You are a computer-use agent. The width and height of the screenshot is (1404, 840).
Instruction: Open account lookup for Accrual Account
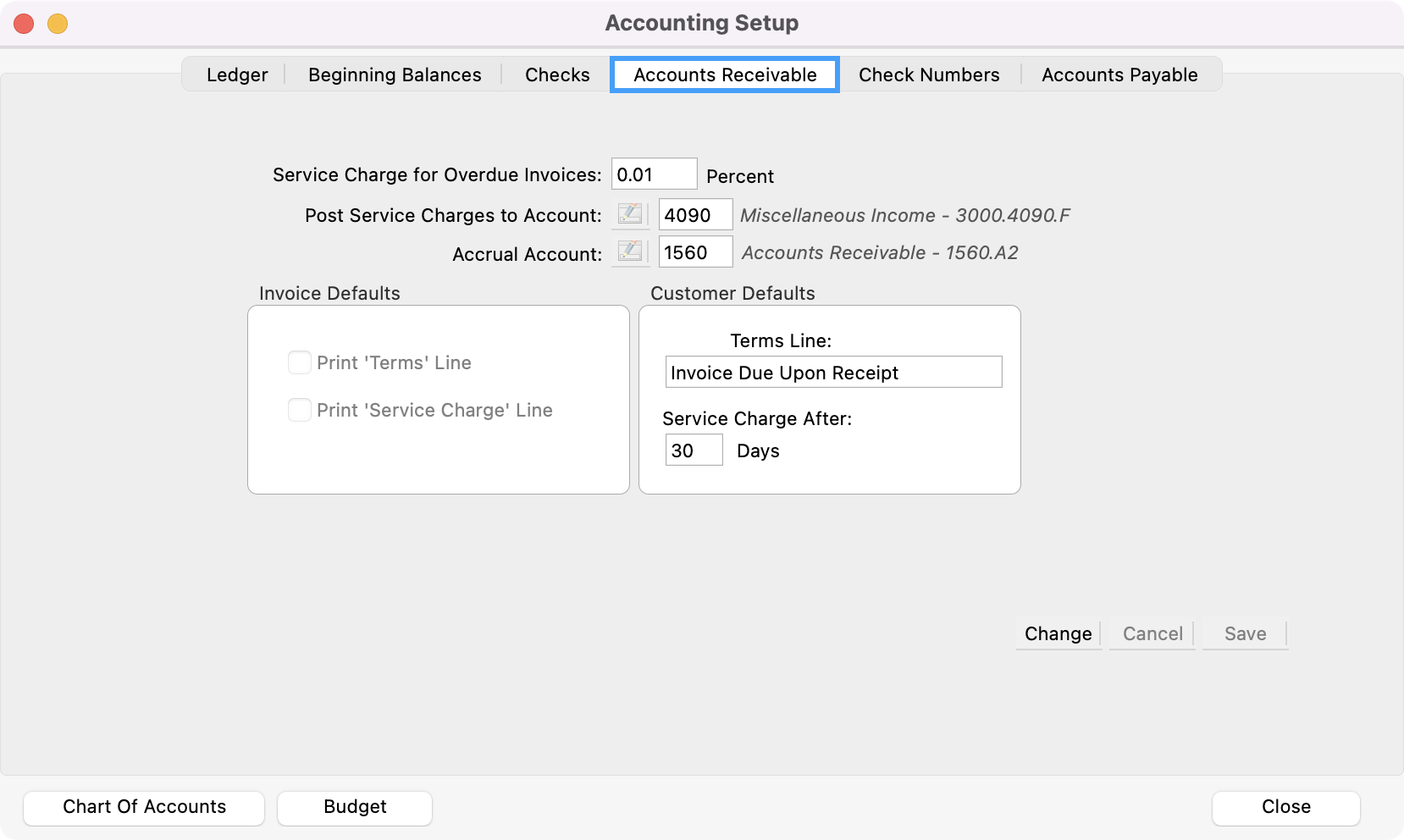click(629, 252)
